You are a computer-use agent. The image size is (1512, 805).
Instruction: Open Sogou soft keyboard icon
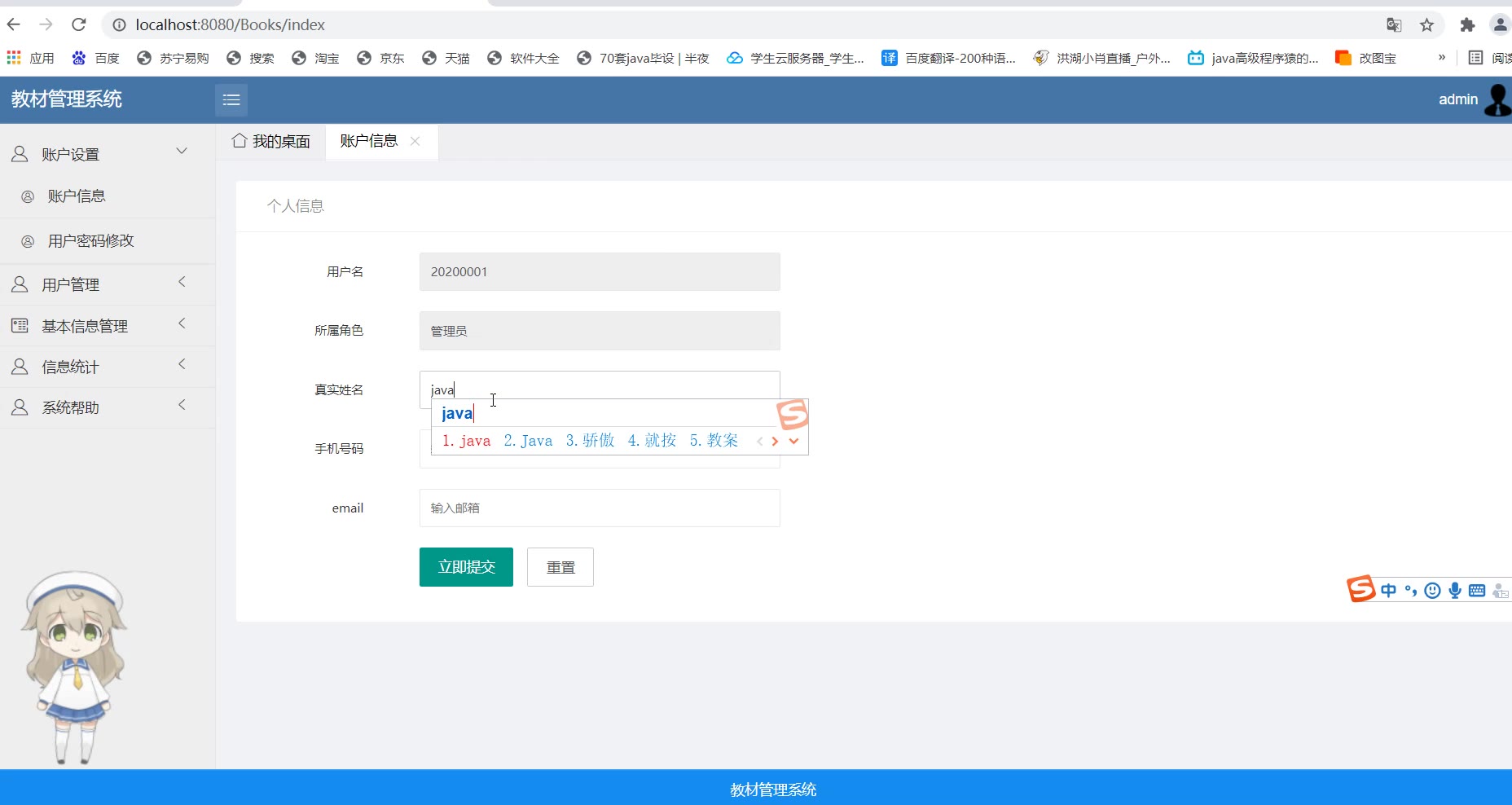1476,591
